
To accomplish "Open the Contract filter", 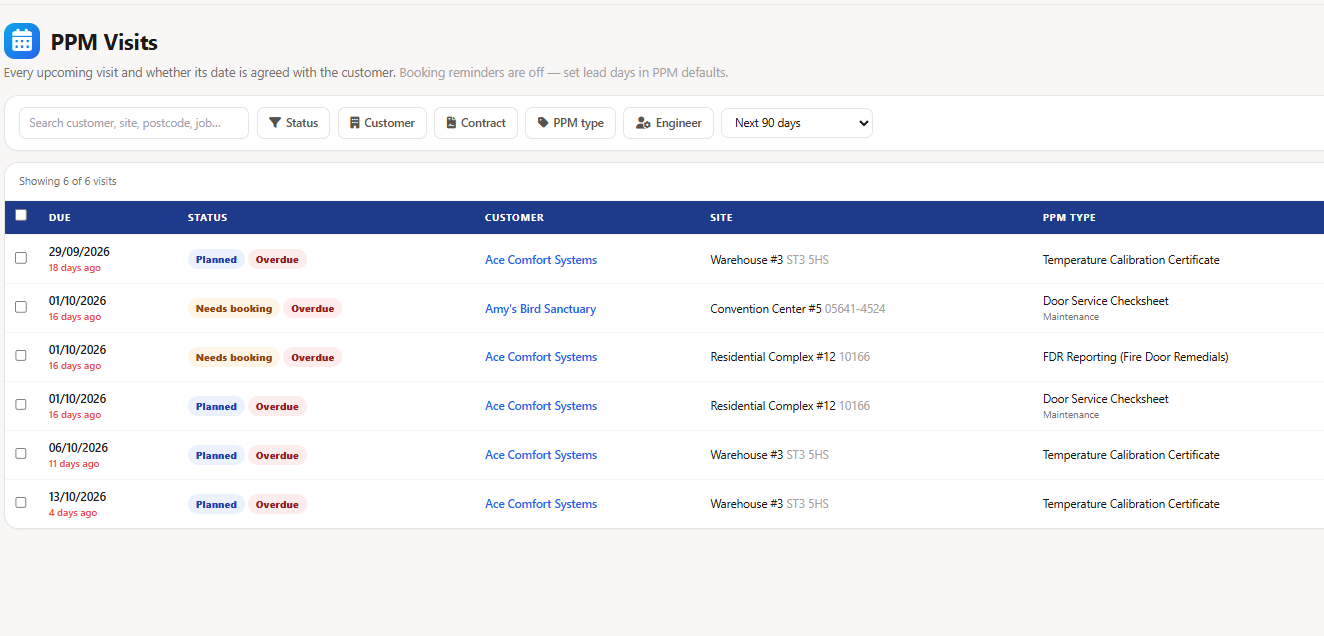I will pos(476,123).
